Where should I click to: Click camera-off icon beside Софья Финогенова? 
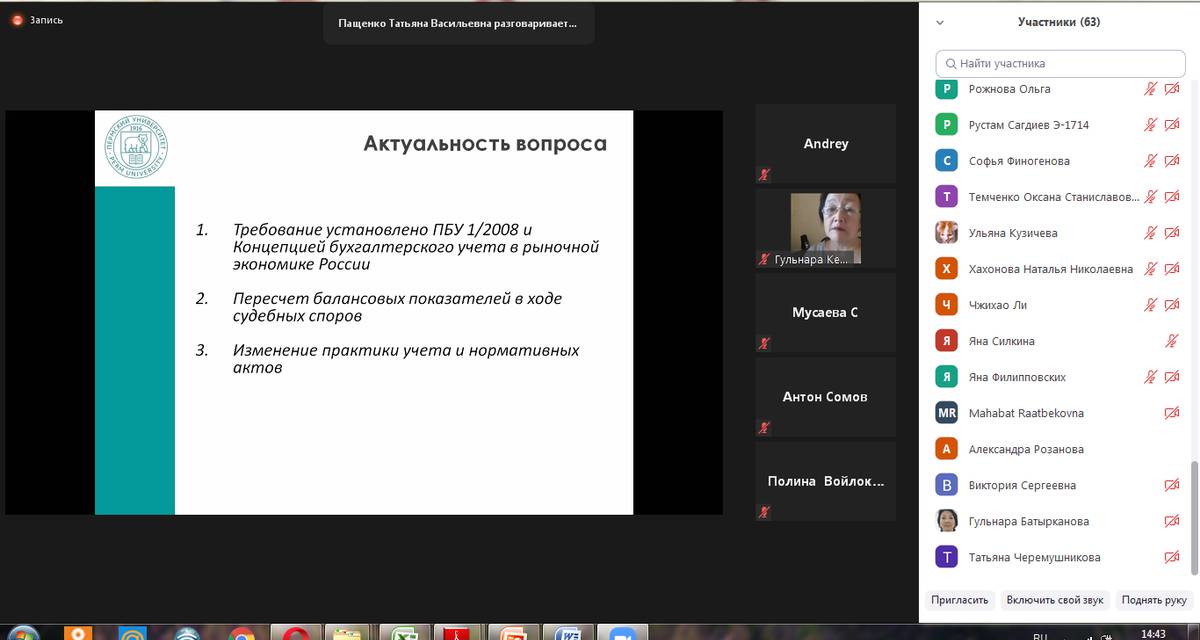click(x=1172, y=161)
